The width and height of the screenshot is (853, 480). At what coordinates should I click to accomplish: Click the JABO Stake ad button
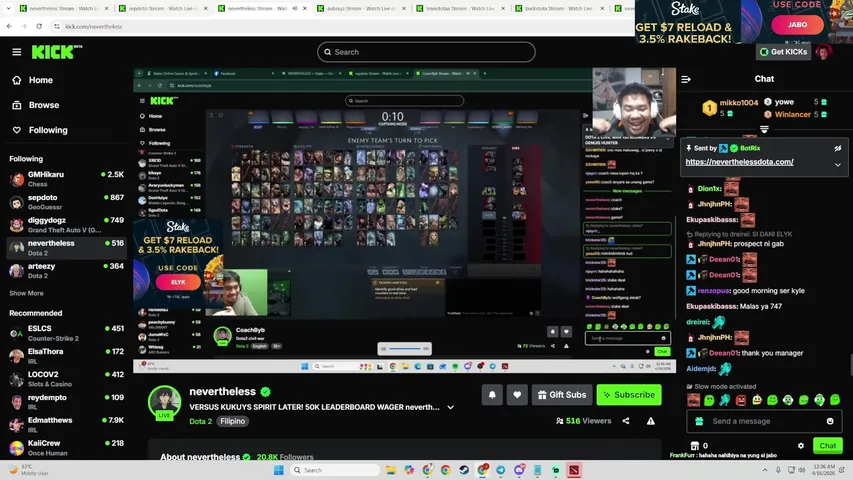(x=797, y=24)
